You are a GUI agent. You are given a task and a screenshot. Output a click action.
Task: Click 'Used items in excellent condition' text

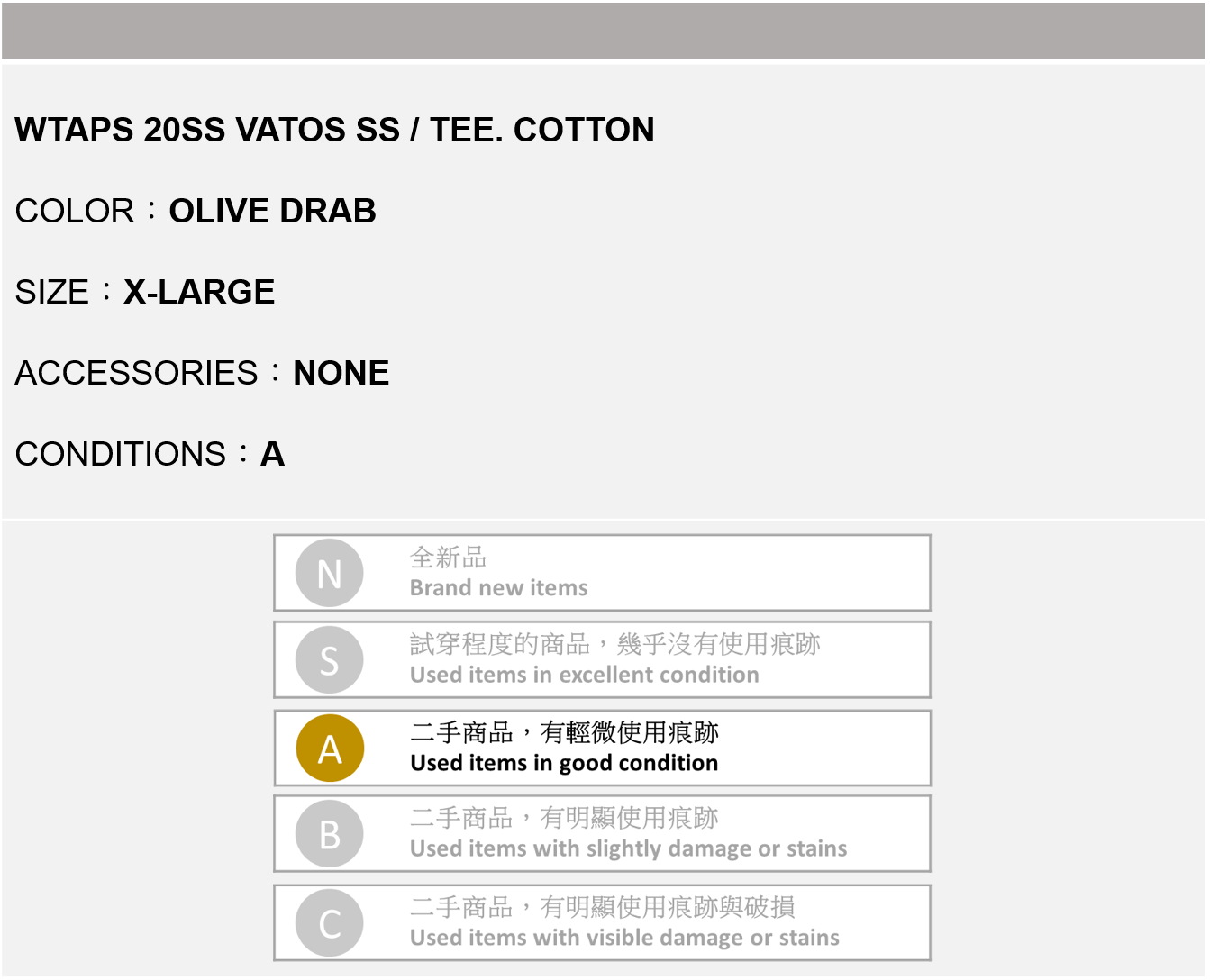pos(584,675)
